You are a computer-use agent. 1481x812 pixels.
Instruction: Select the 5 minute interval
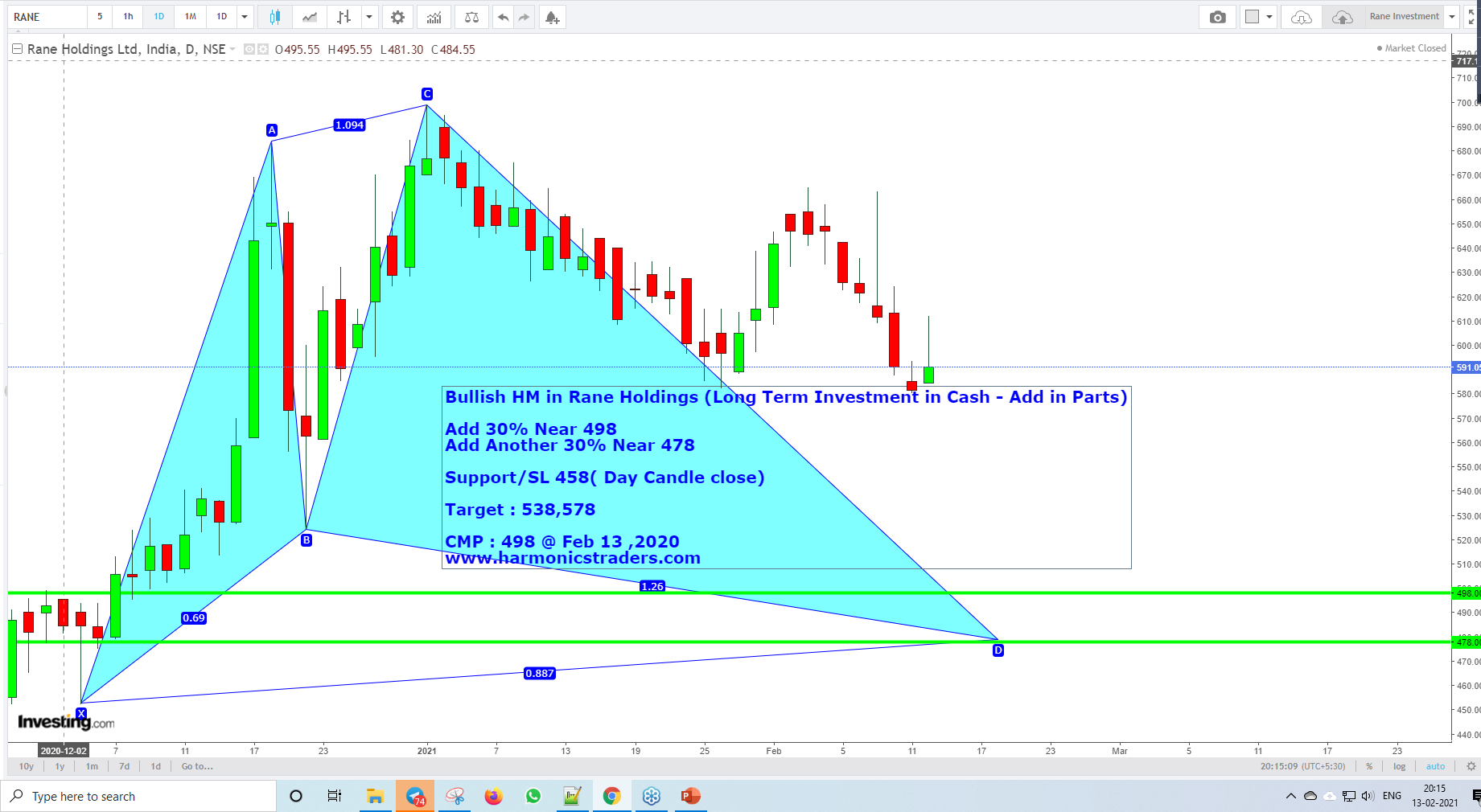[x=100, y=17]
